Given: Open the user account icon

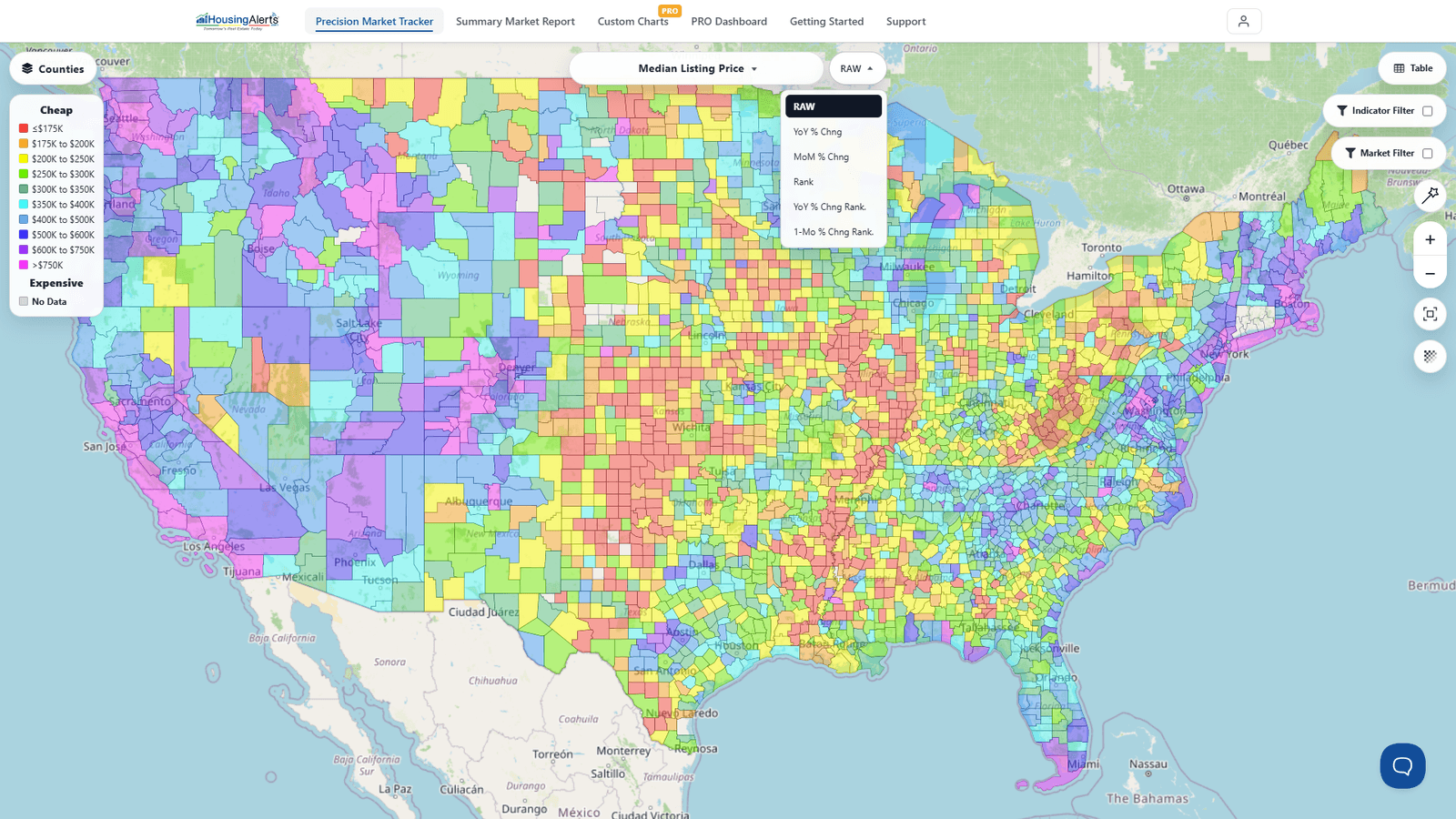Looking at the screenshot, I should 1244,21.
